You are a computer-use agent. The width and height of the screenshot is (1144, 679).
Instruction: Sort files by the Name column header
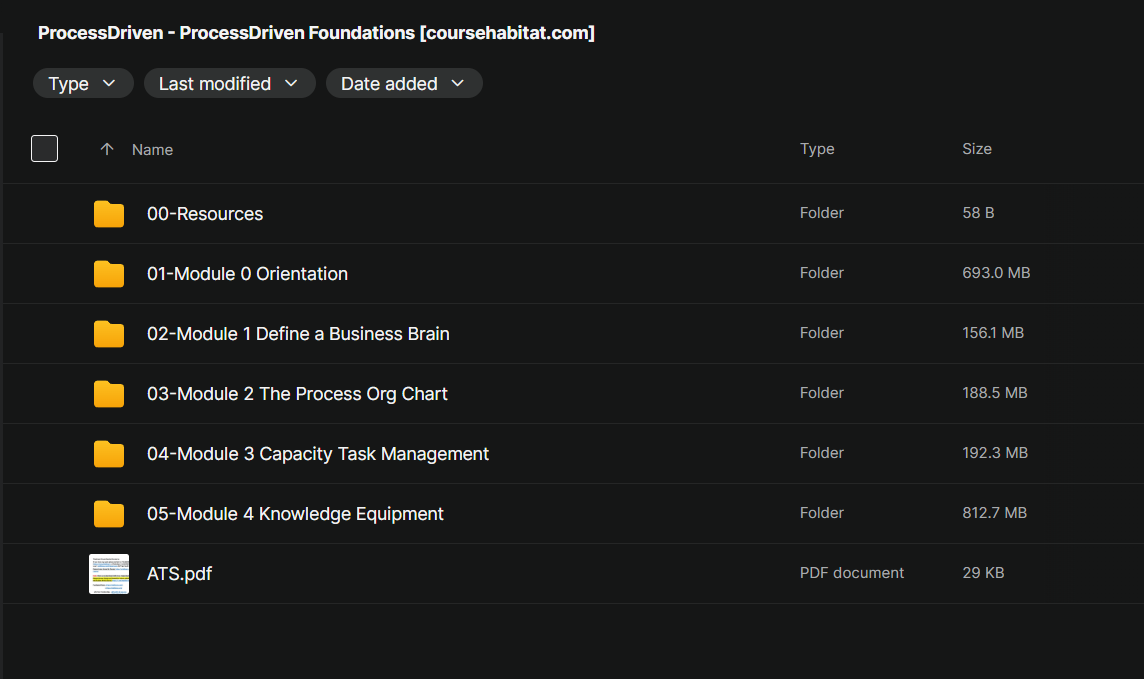click(153, 150)
